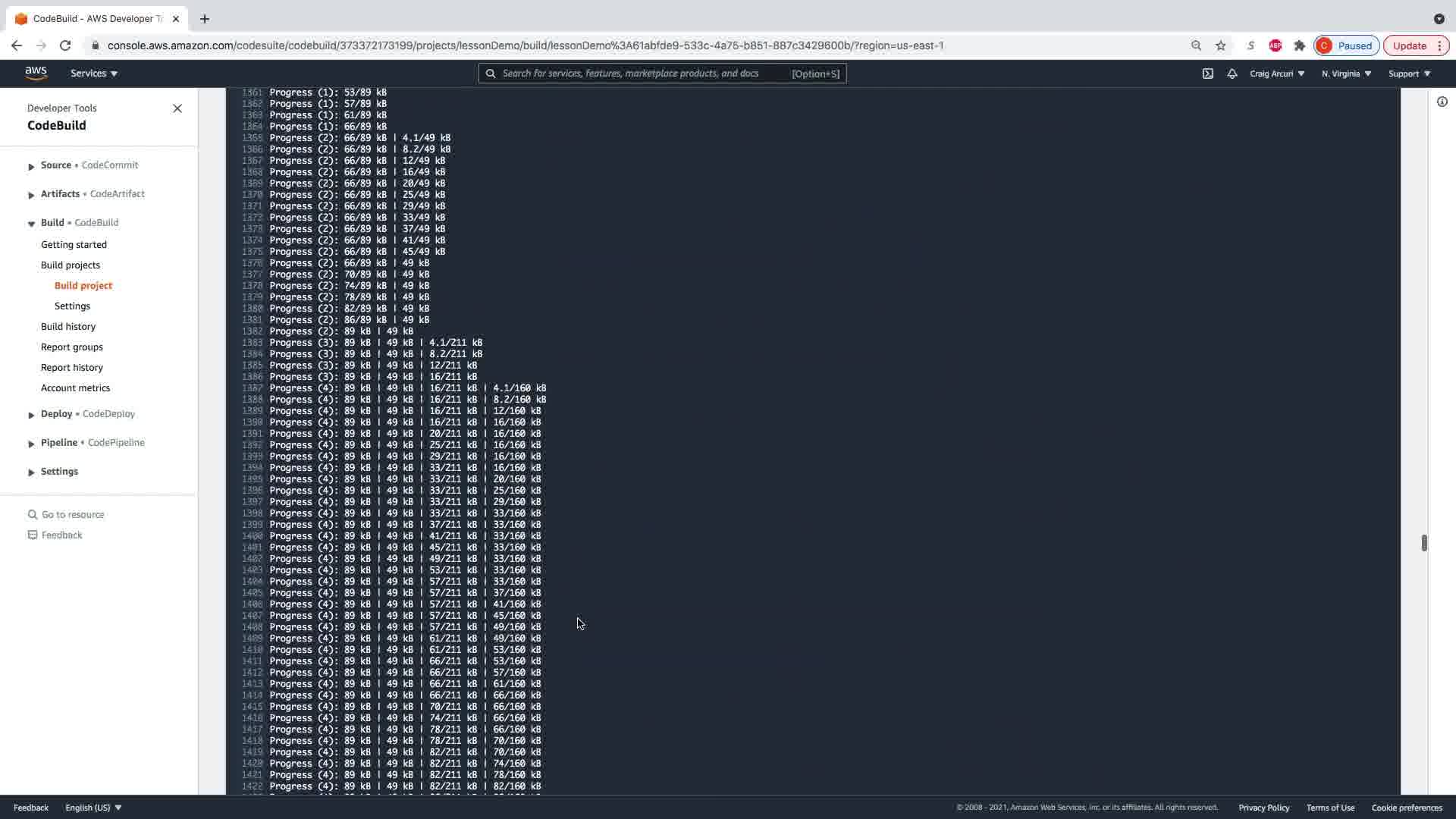Open the browser extensions puzzle icon
Screen dimensions: 1456x819
pos(1300,45)
